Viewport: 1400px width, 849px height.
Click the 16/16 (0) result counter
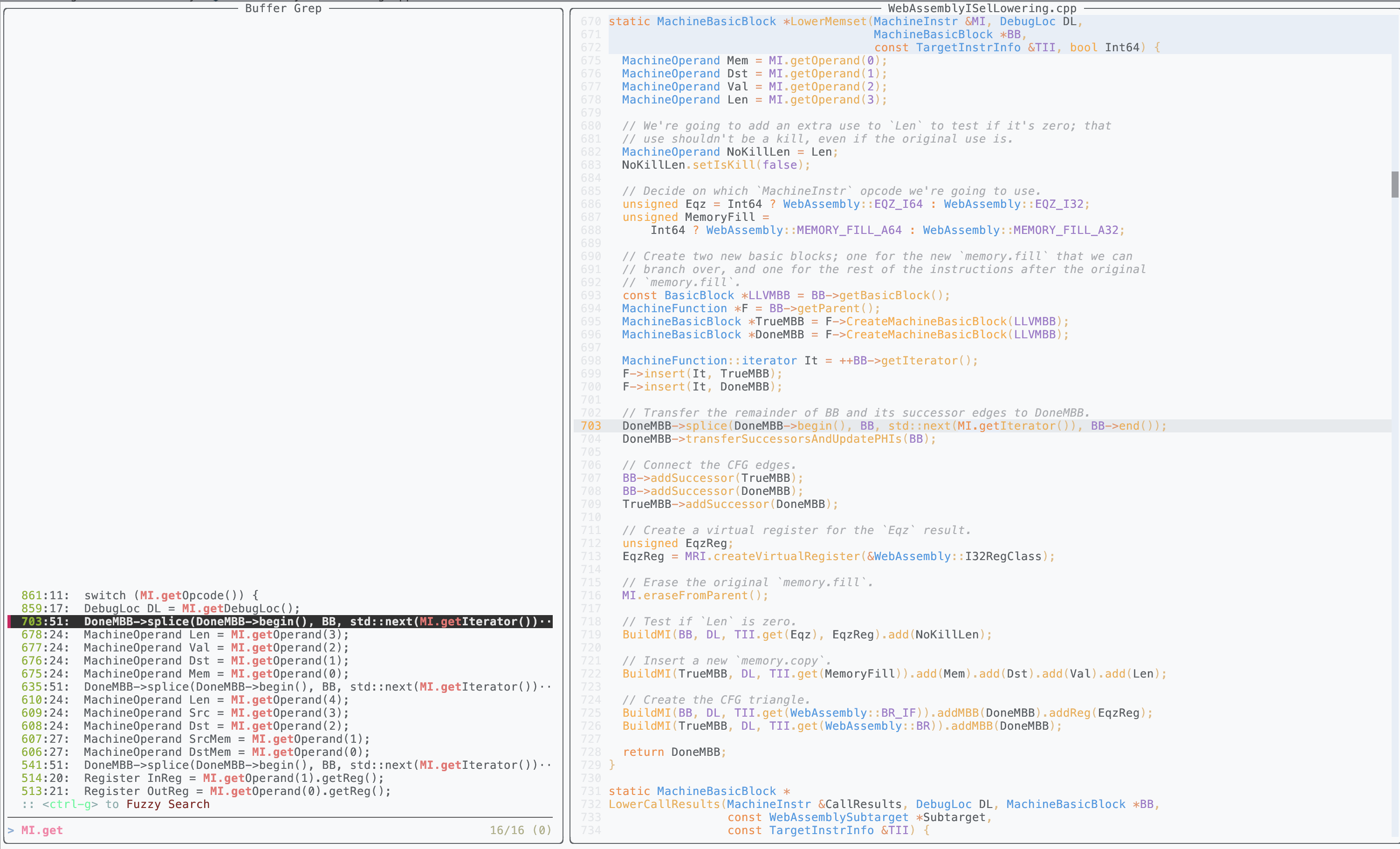521,830
